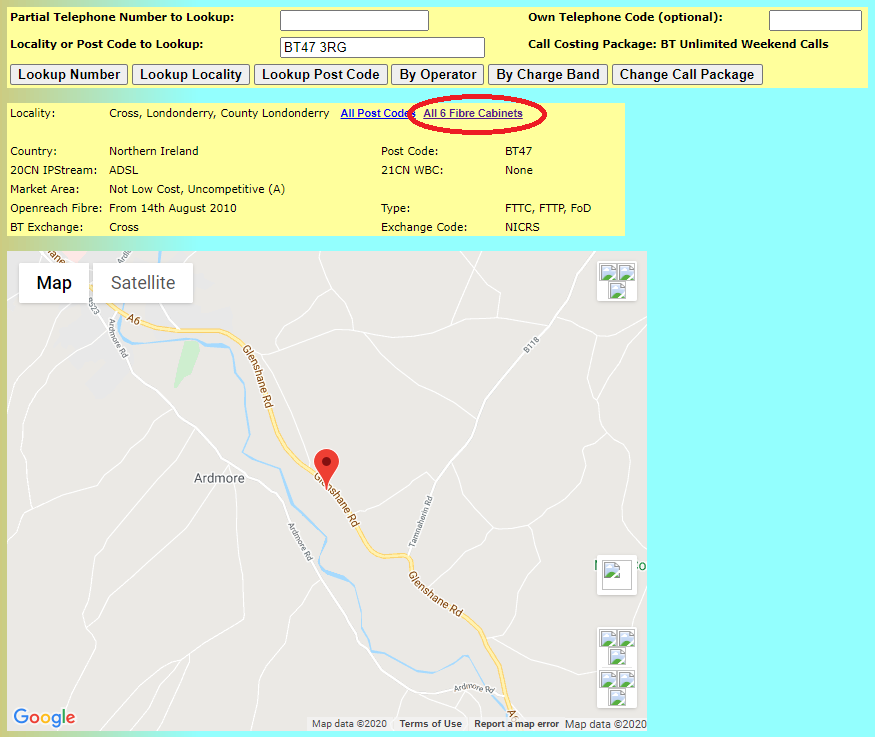
Task: Click the Tamnaherin Rd label on map
Action: 421,522
